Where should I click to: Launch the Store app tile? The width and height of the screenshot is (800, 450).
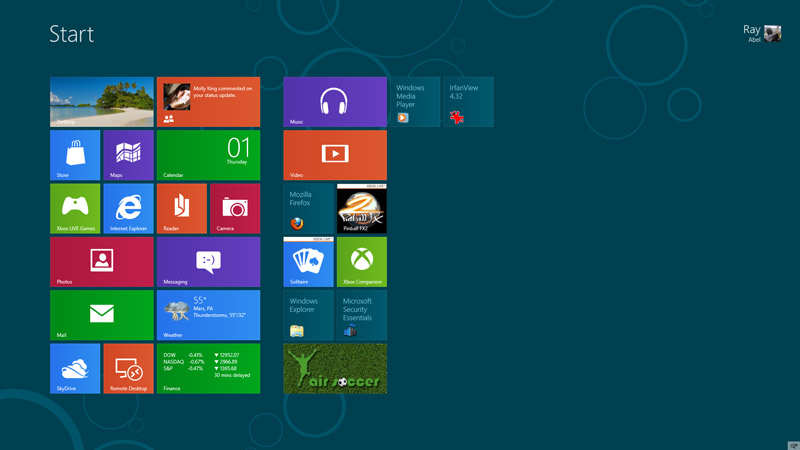pyautogui.click(x=75, y=155)
